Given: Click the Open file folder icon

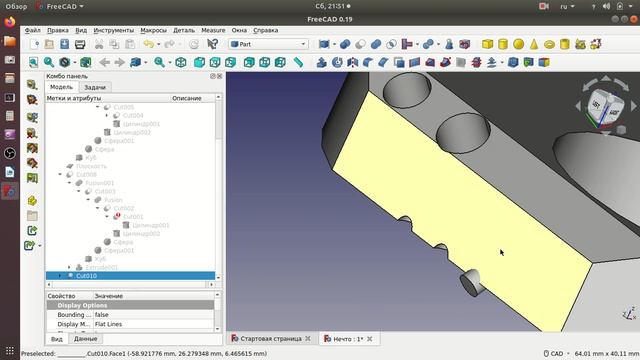Looking at the screenshot, I should click(49, 44).
